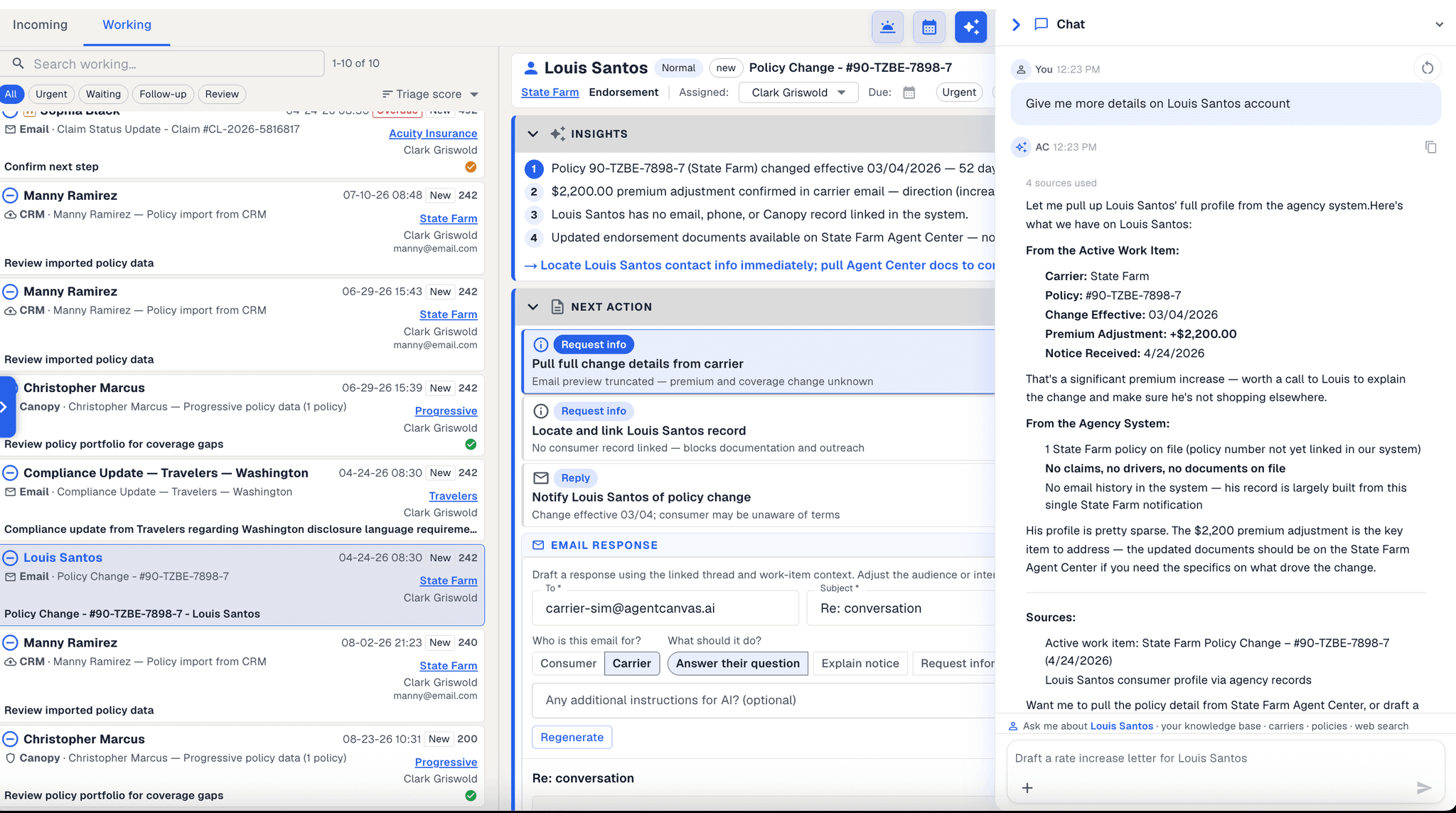Click the envelope icon next to Reply
This screenshot has height=813, width=1456.
(541, 478)
